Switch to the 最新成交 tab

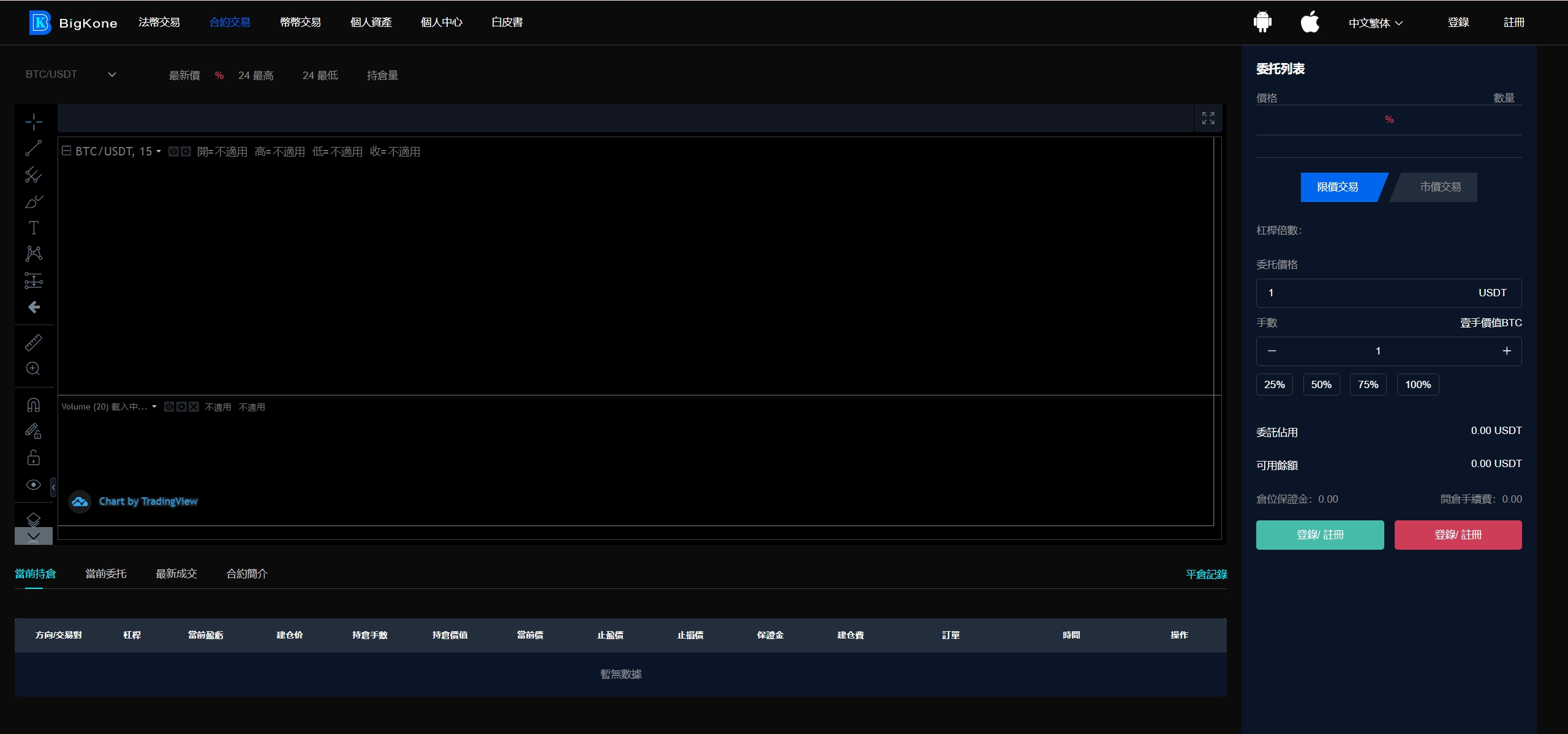click(176, 574)
